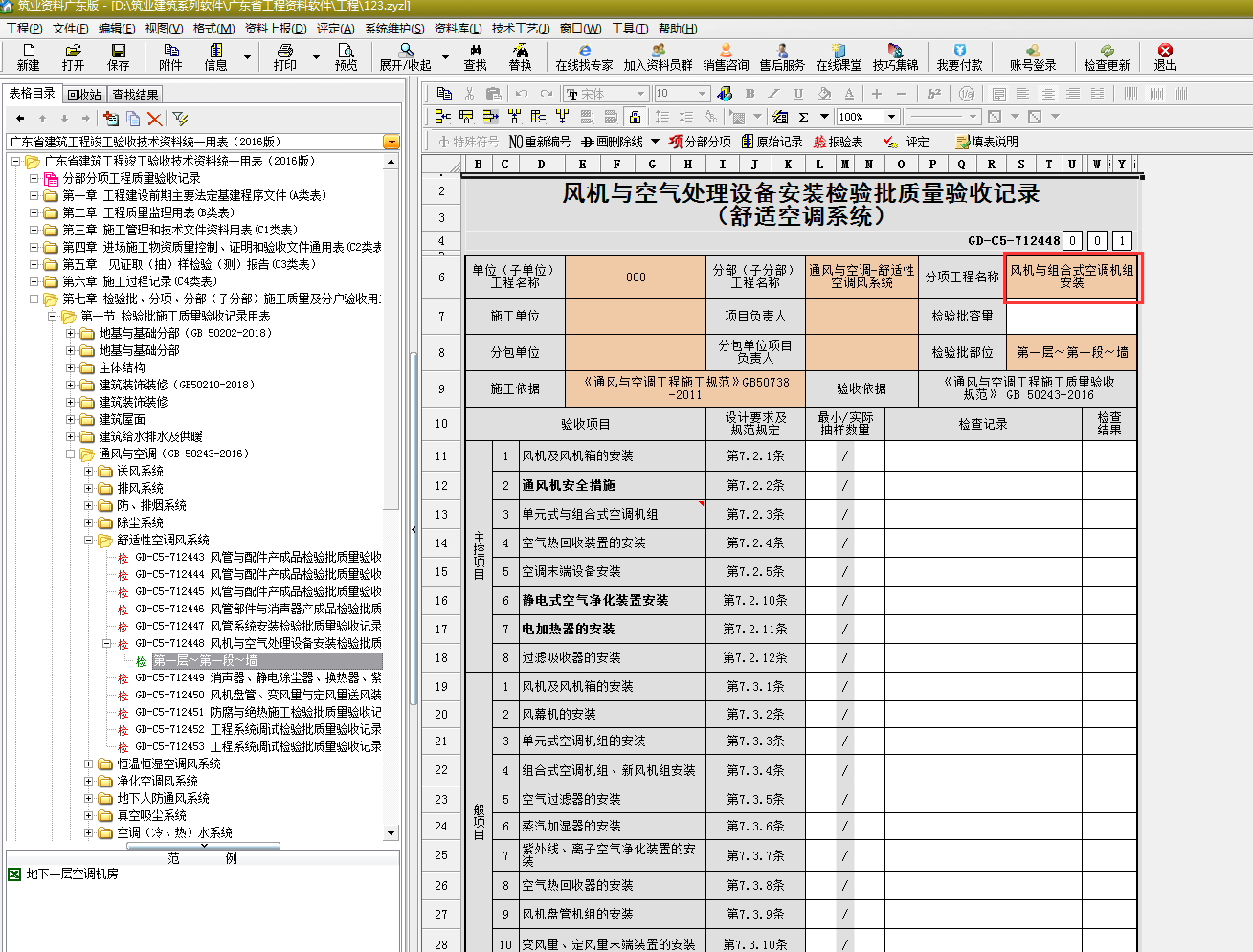Open the 技术工艺(J) menu

pyautogui.click(x=521, y=28)
